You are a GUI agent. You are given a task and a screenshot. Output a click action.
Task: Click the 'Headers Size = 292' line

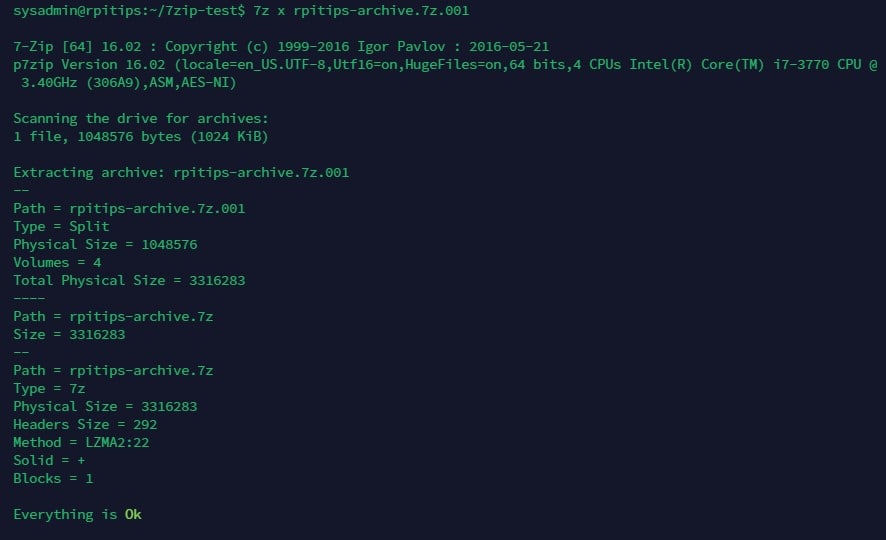click(x=85, y=424)
